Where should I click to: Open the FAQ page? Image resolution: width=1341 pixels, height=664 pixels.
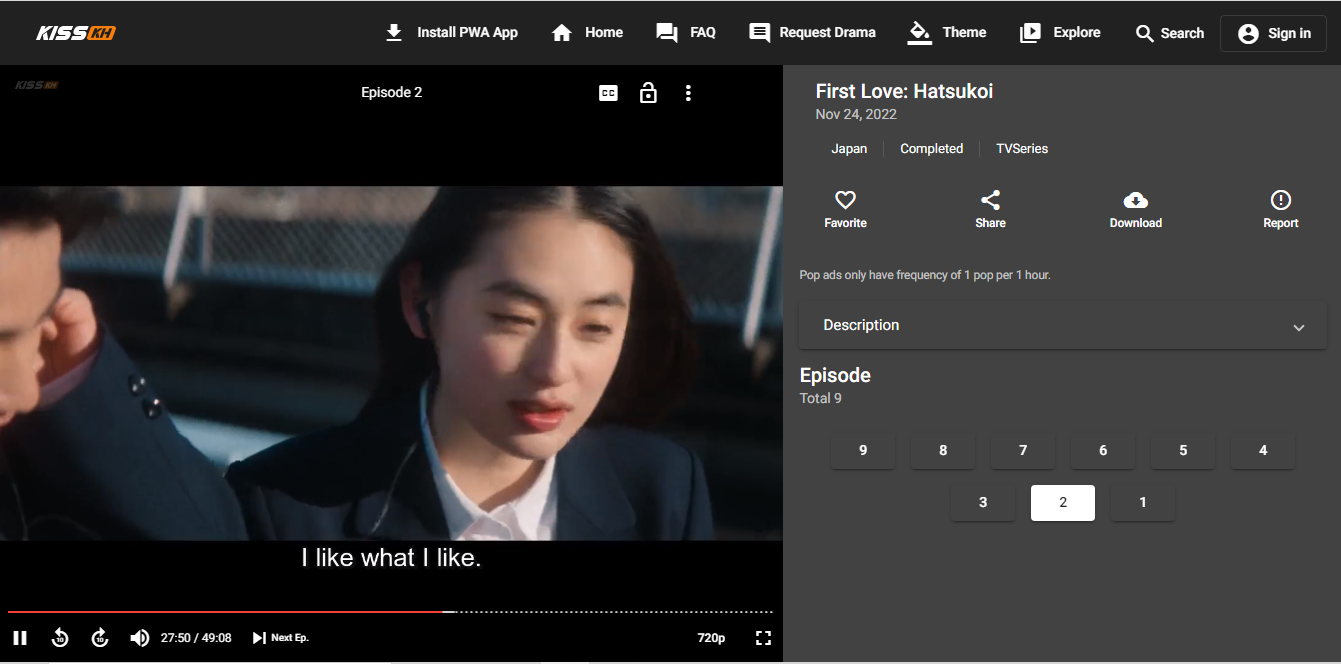(686, 33)
